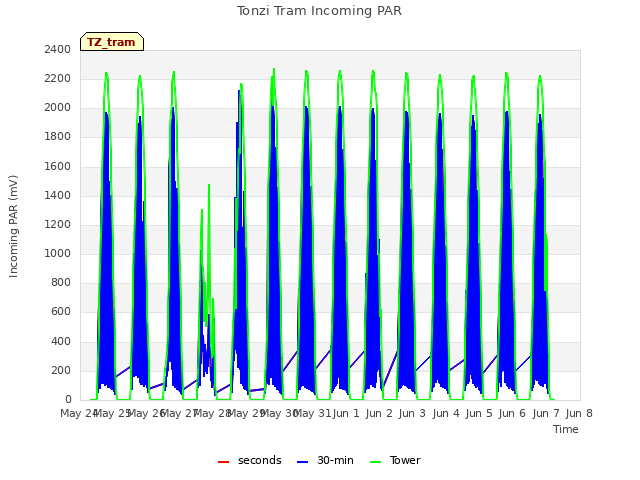
Task: Click the Jun 8 x-axis date label
Action: [x=579, y=413]
